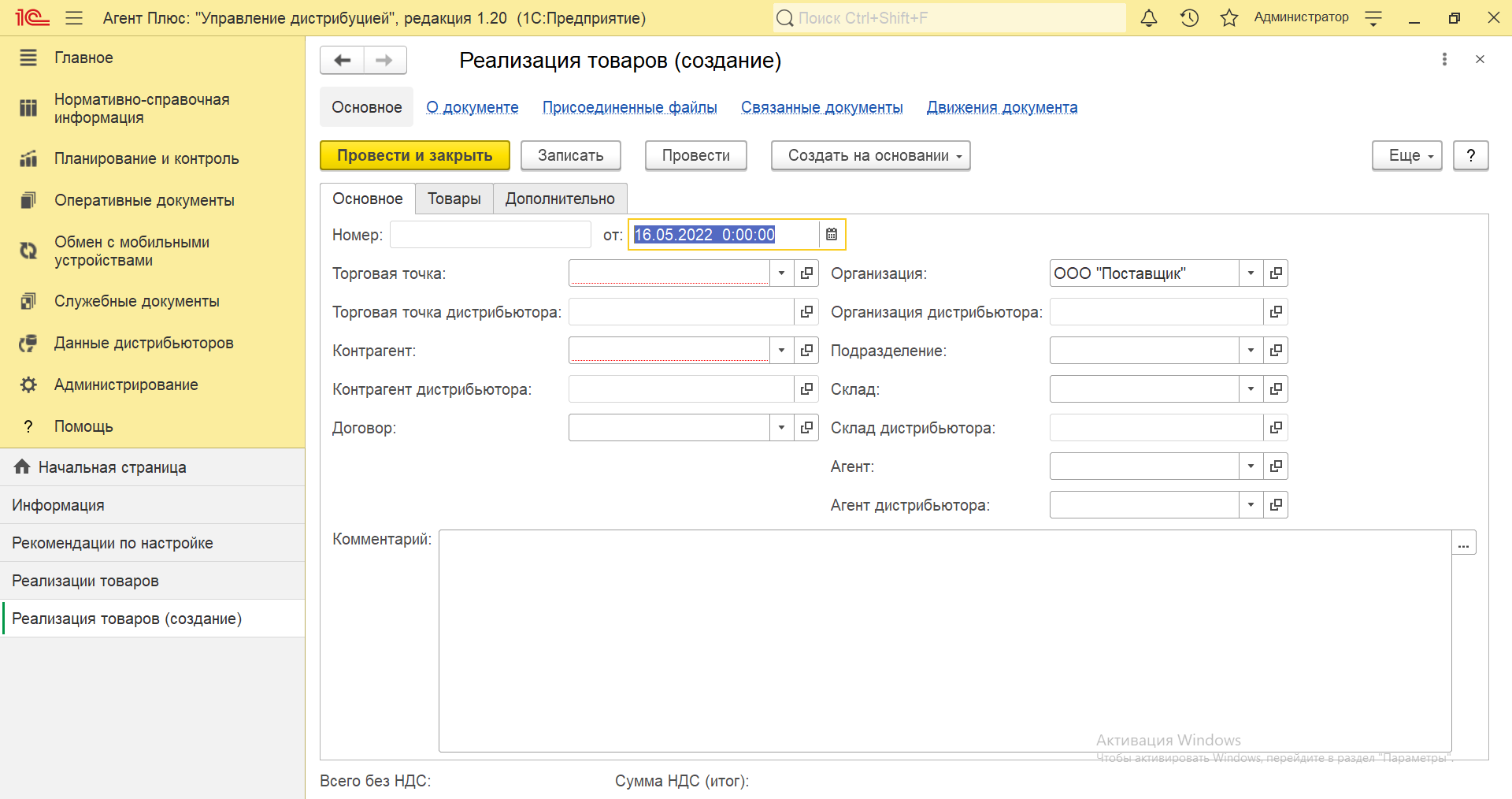Open Данные дистрибьюторов section

[x=153, y=343]
